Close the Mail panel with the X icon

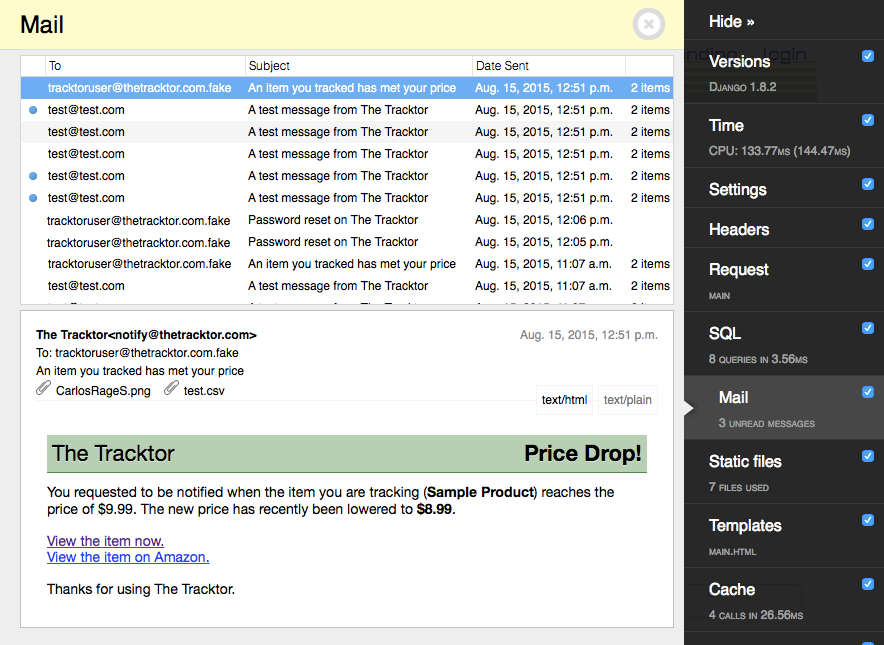coord(649,24)
